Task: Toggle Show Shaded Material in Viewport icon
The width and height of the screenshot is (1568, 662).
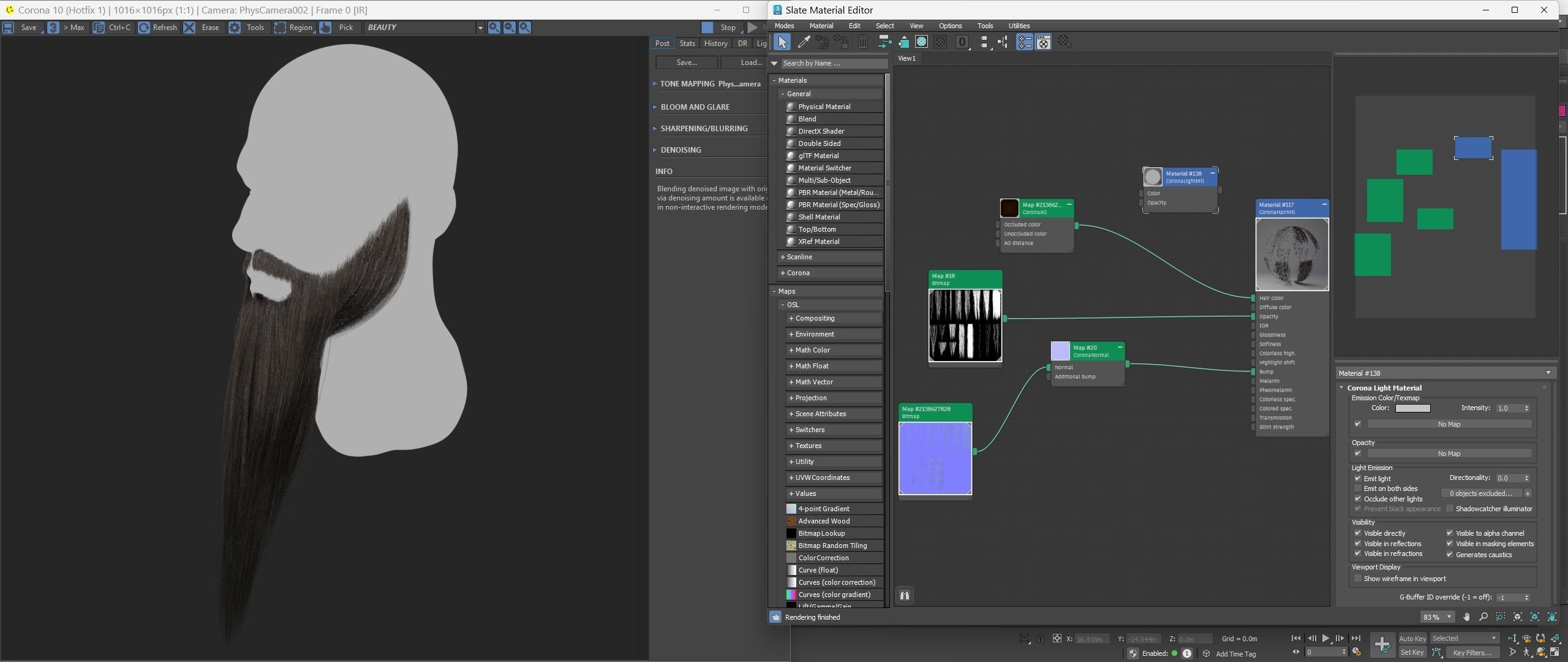Action: pyautogui.click(x=921, y=42)
